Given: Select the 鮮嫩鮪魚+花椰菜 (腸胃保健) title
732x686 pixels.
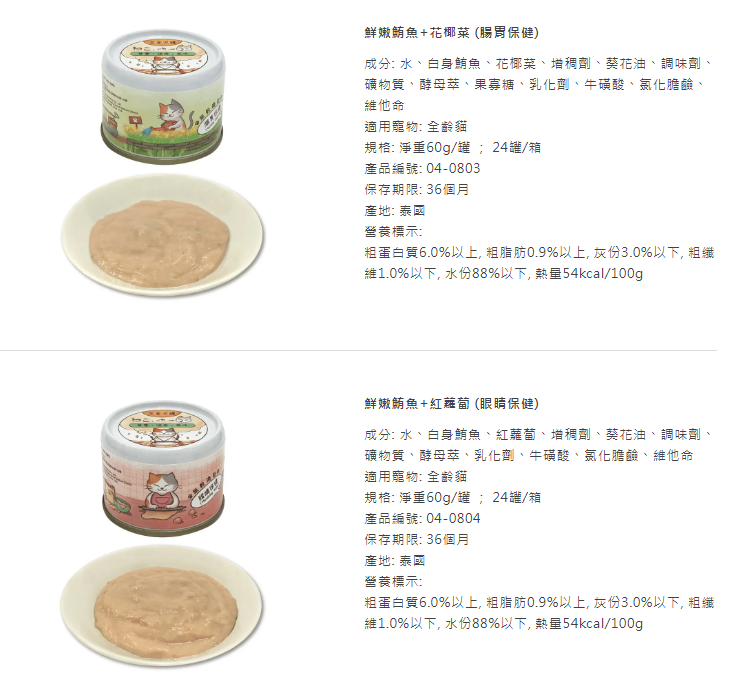Looking at the screenshot, I should pos(451,33).
